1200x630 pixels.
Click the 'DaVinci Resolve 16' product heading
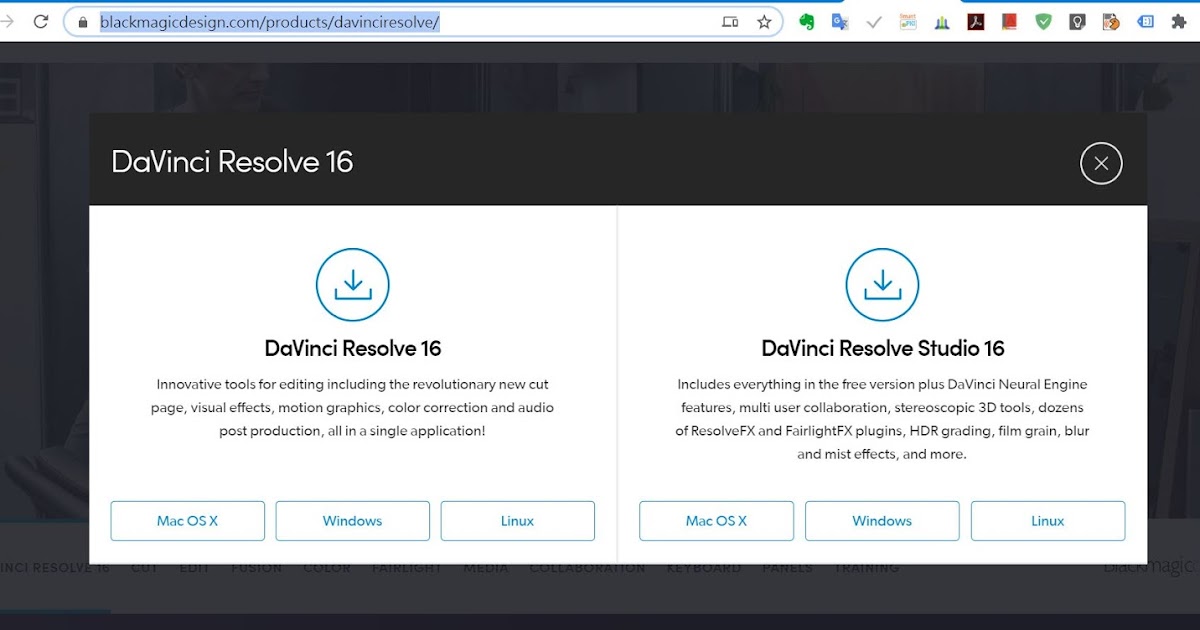(353, 348)
